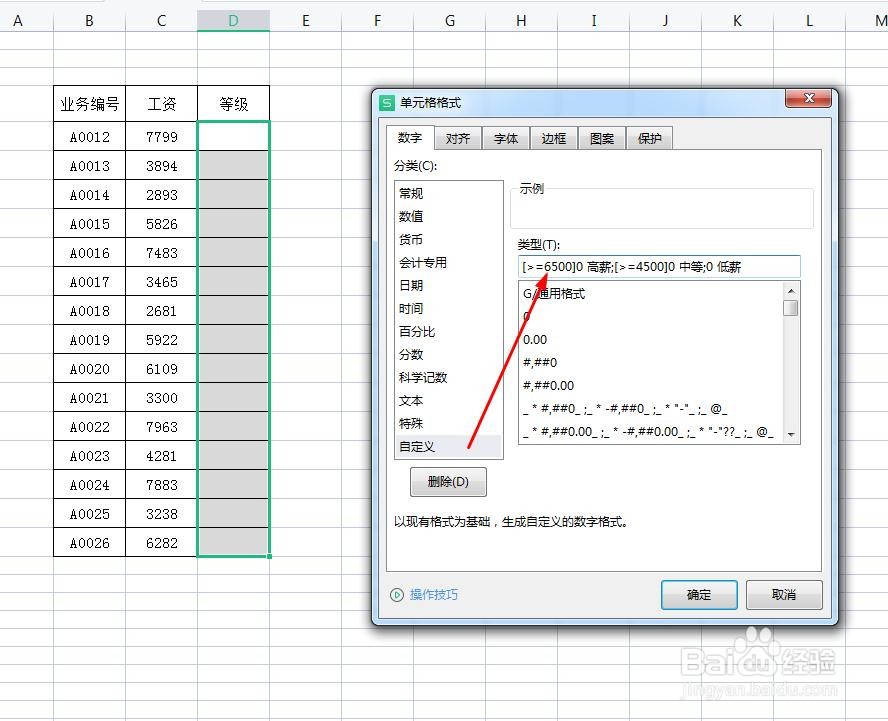Close the 单元格格式 dialog
Image resolution: width=888 pixels, height=721 pixels.
pyautogui.click(x=808, y=98)
